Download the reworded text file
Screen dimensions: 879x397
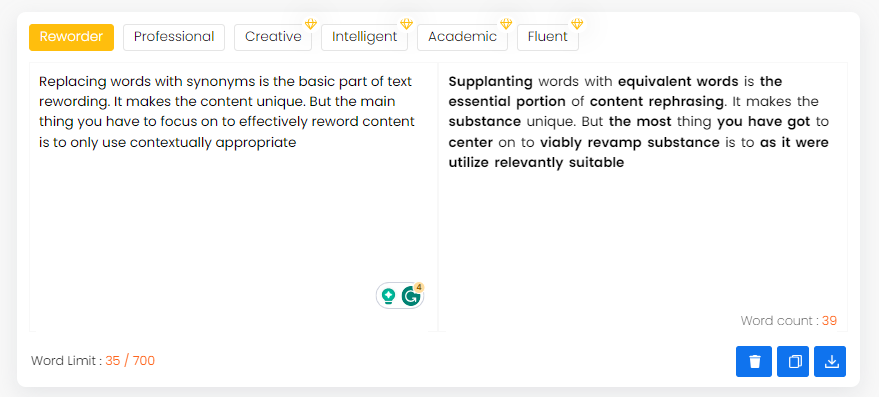tap(830, 362)
